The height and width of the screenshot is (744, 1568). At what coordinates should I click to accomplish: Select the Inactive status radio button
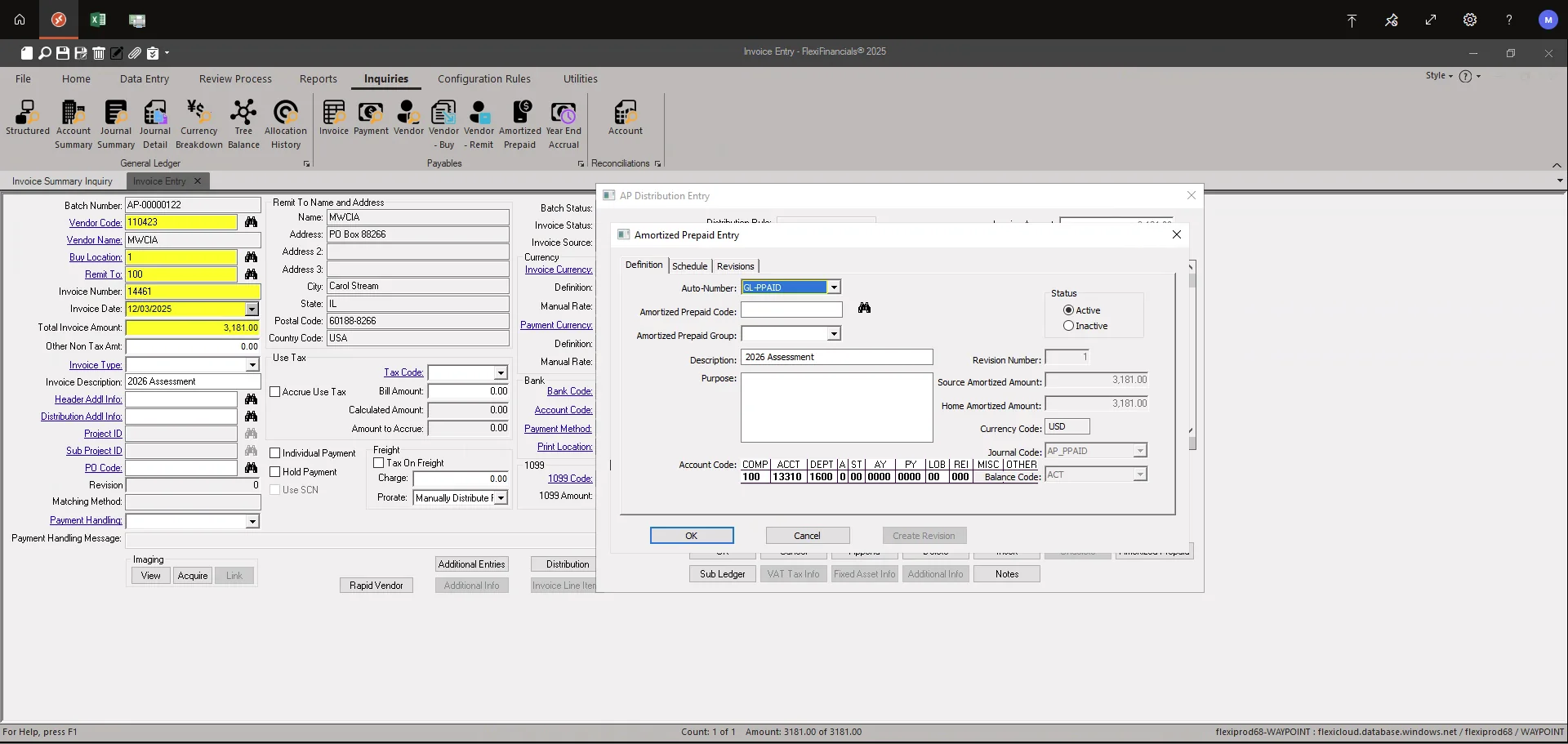(1068, 325)
